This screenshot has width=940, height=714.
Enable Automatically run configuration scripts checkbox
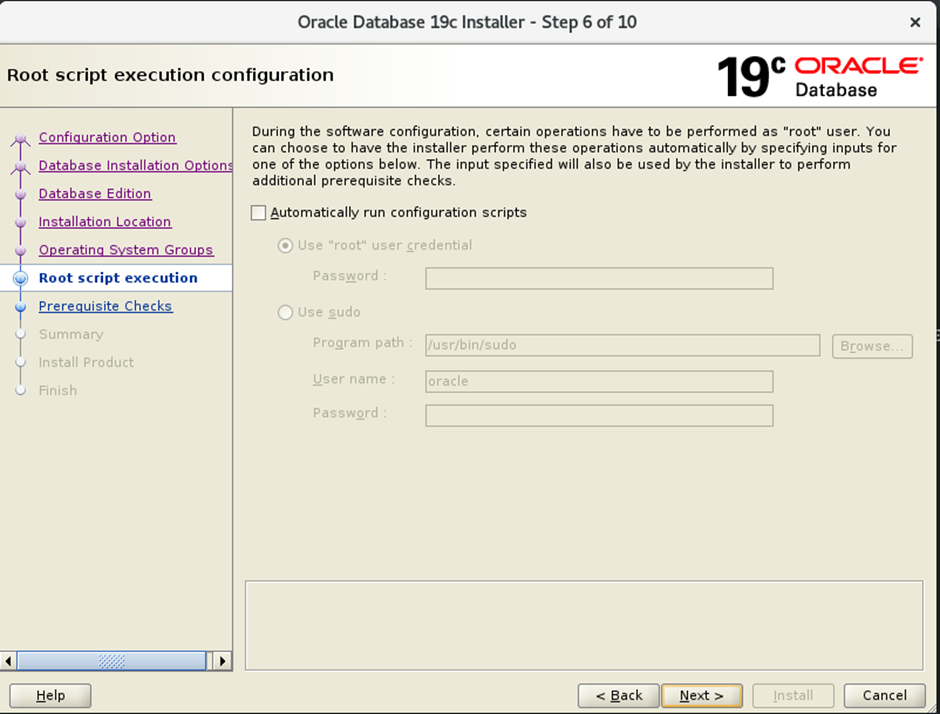258,213
